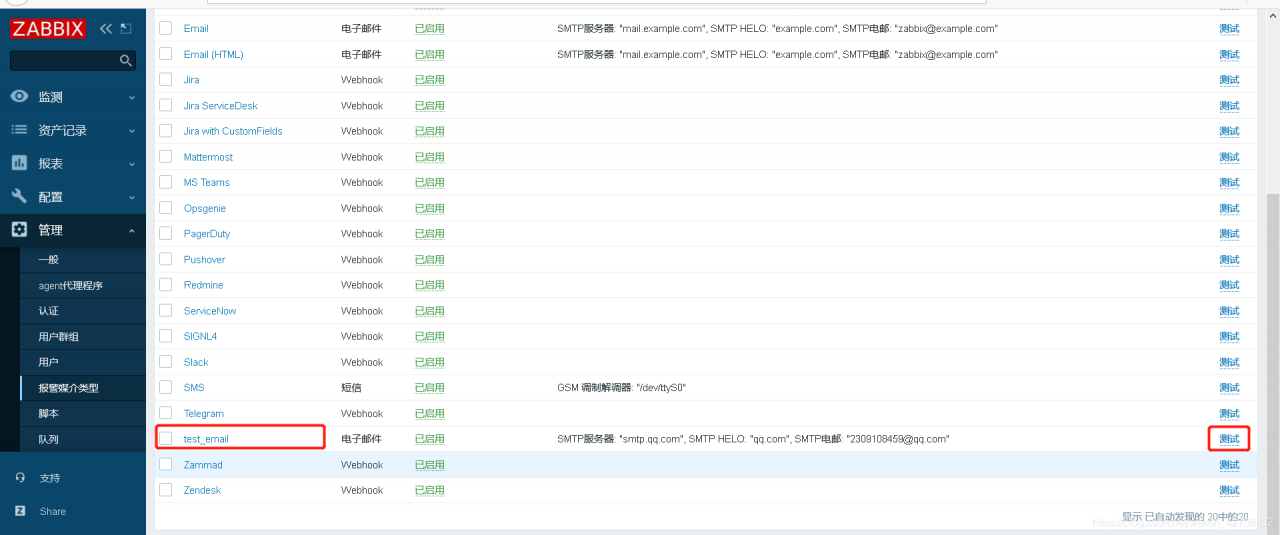This screenshot has height=535, width=1280.
Task: Expand the 配置 menu chevron
Action: pos(132,197)
